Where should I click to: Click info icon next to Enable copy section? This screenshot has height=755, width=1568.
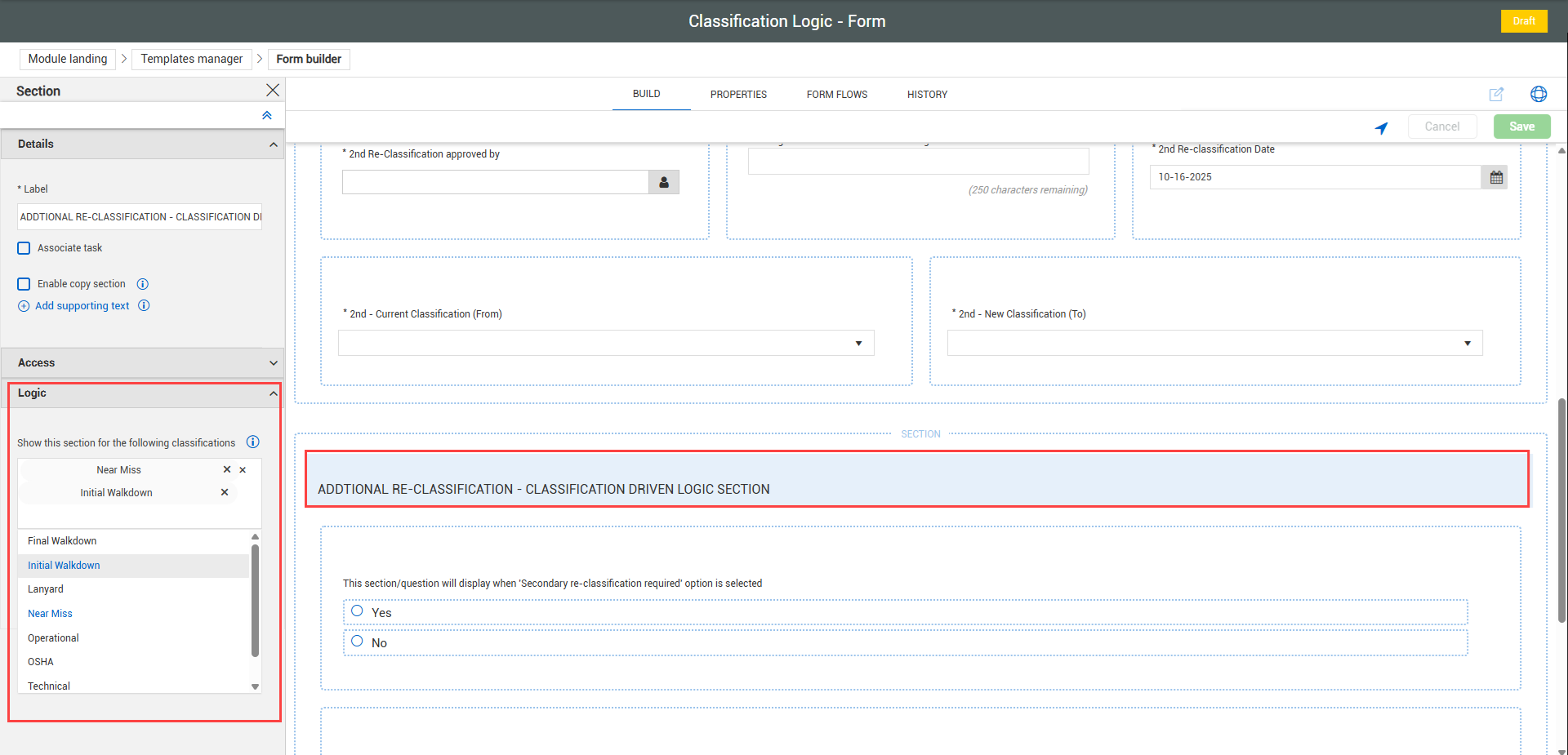tap(143, 284)
